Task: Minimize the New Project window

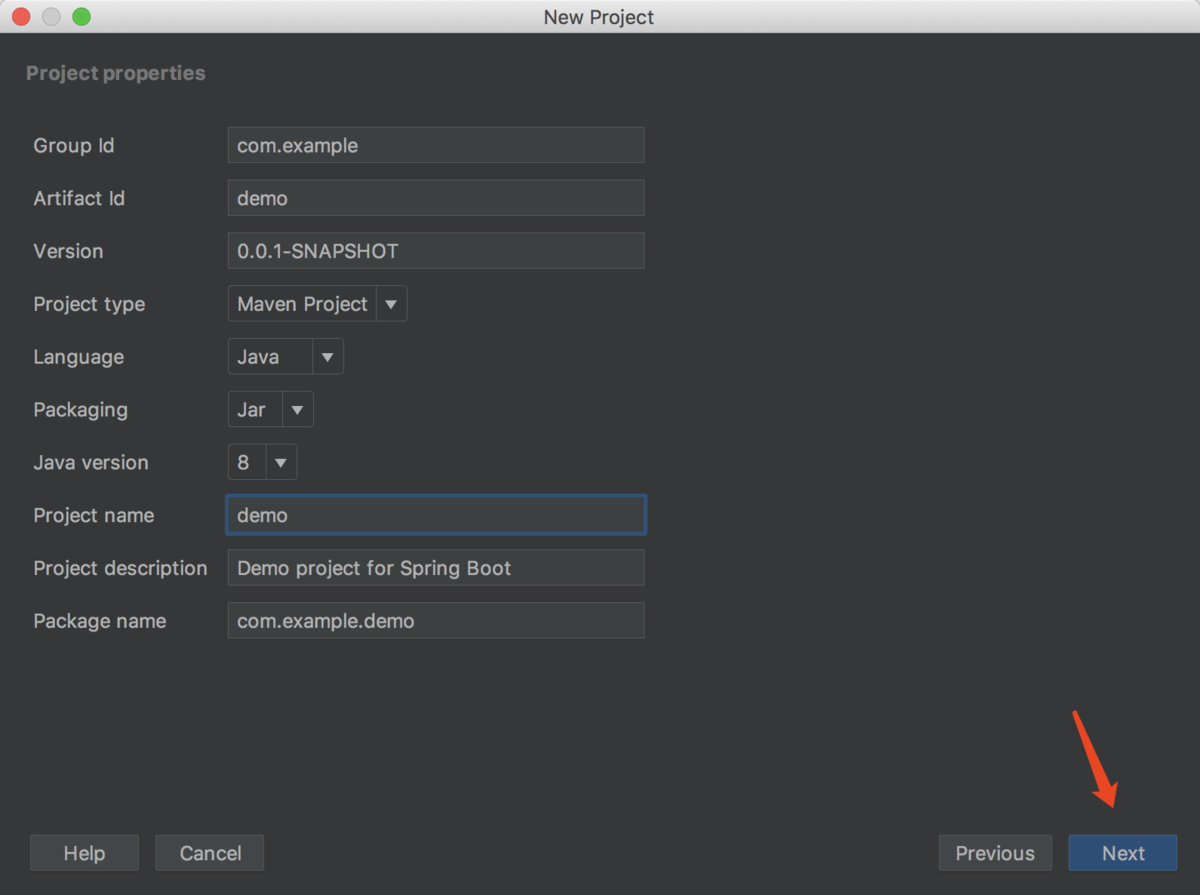Action: point(51,17)
